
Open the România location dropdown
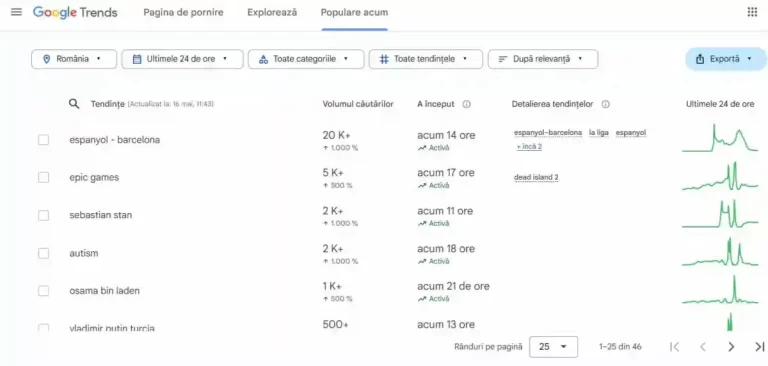tap(74, 59)
